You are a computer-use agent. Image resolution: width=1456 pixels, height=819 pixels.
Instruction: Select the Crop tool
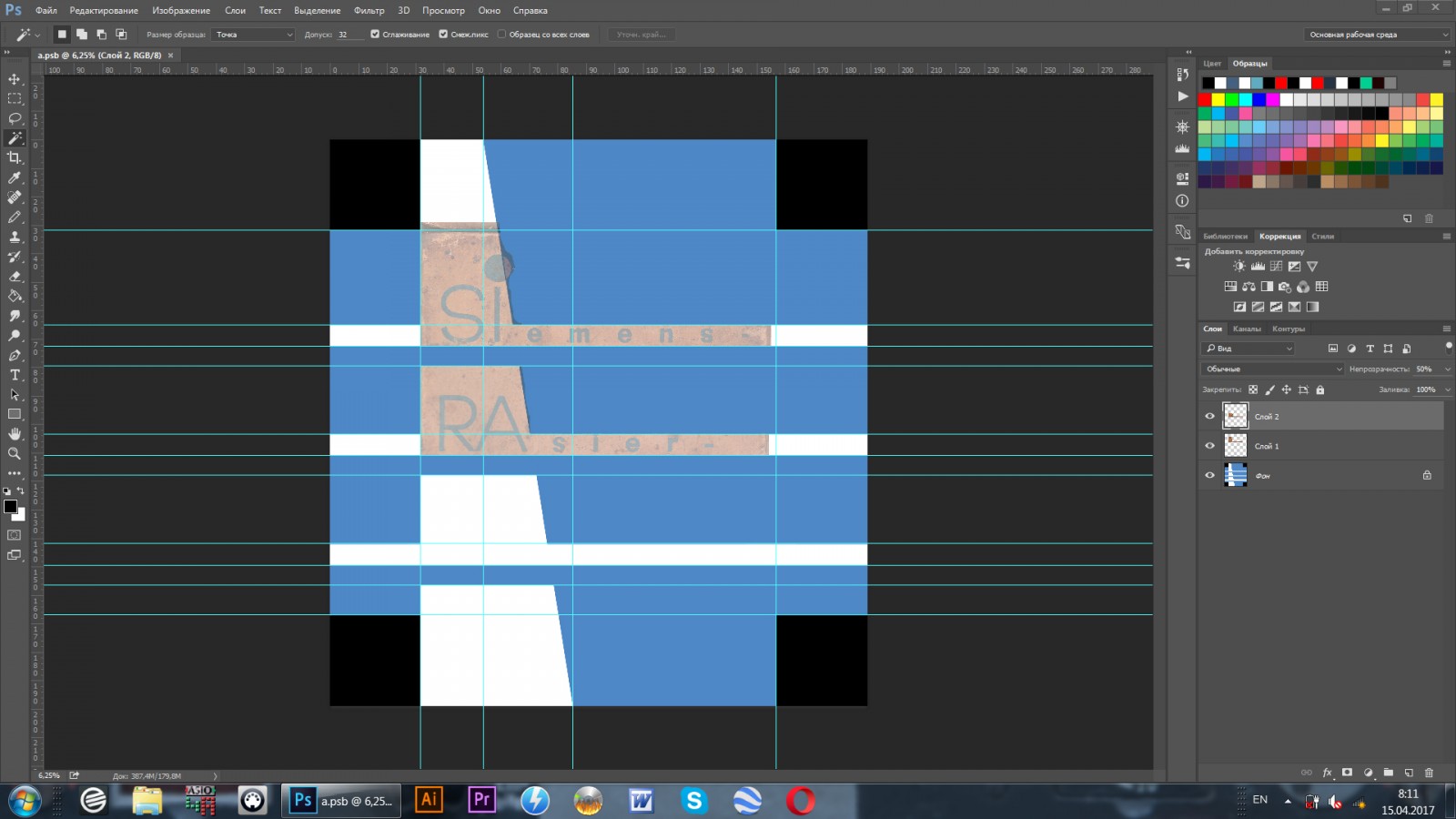pos(15,158)
